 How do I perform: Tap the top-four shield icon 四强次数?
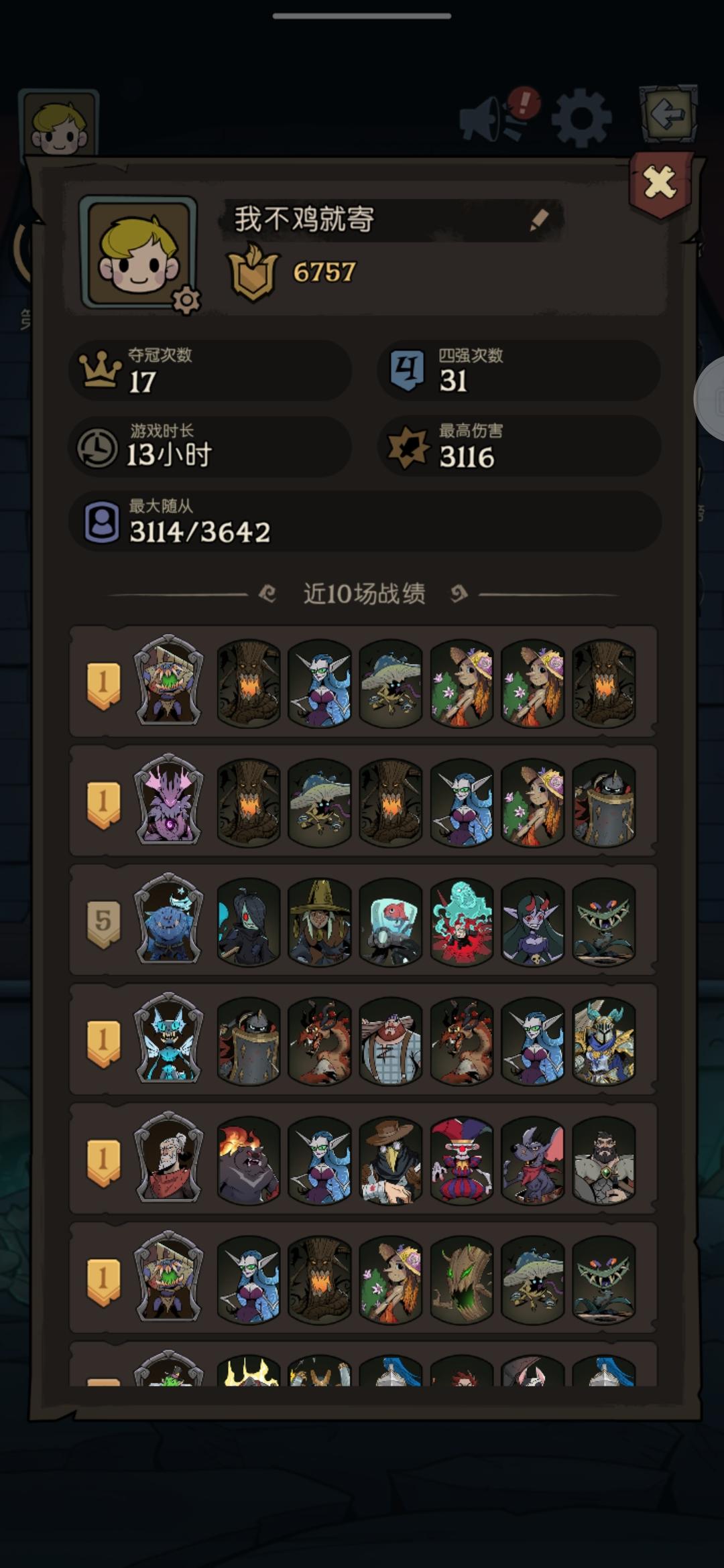(x=407, y=371)
